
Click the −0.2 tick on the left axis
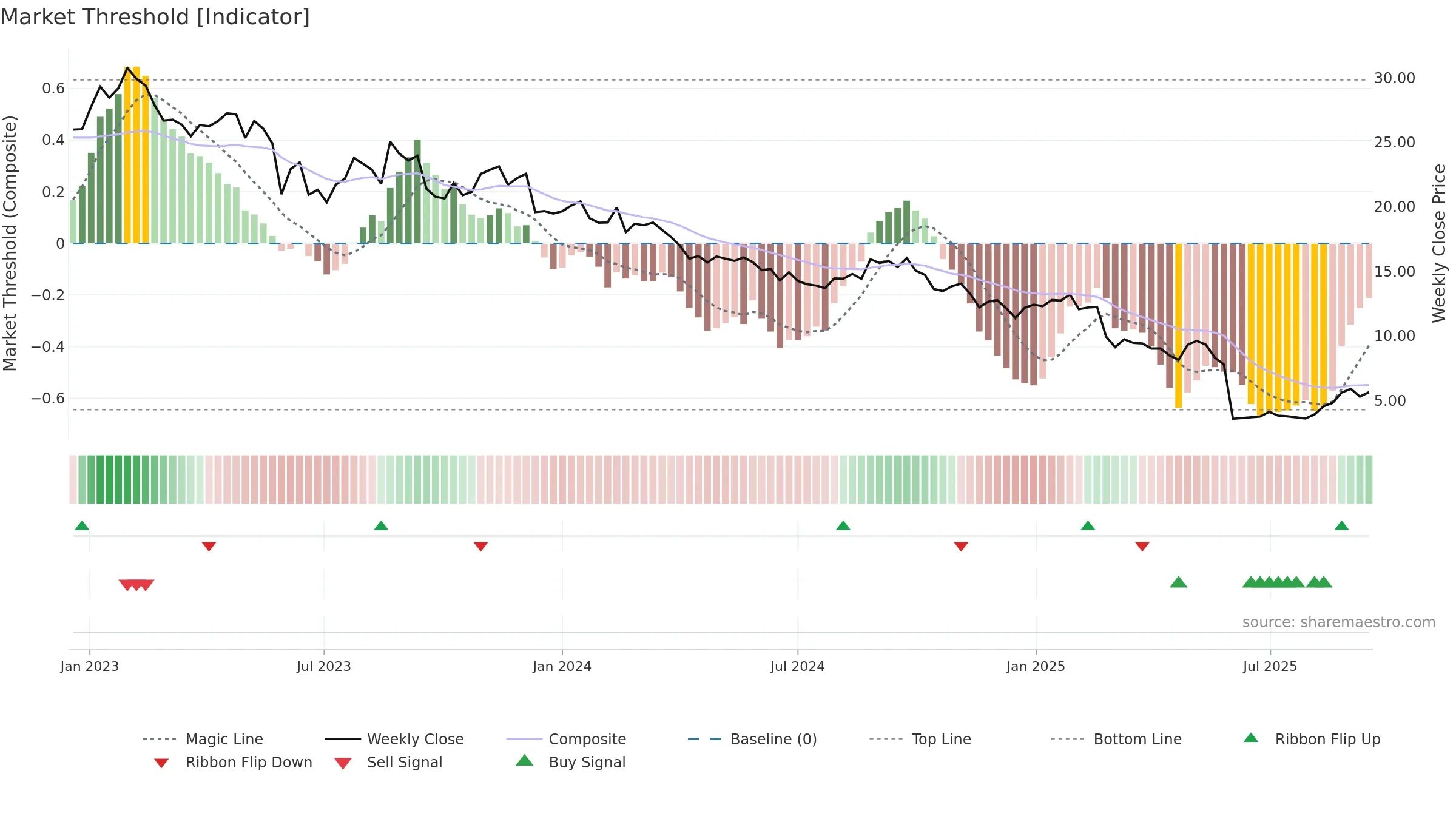[x=48, y=295]
